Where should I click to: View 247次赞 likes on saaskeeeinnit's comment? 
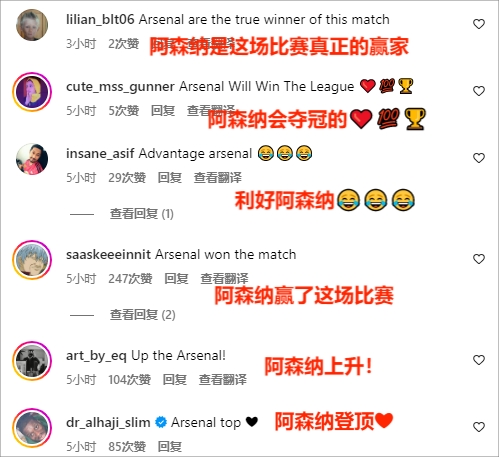130,279
